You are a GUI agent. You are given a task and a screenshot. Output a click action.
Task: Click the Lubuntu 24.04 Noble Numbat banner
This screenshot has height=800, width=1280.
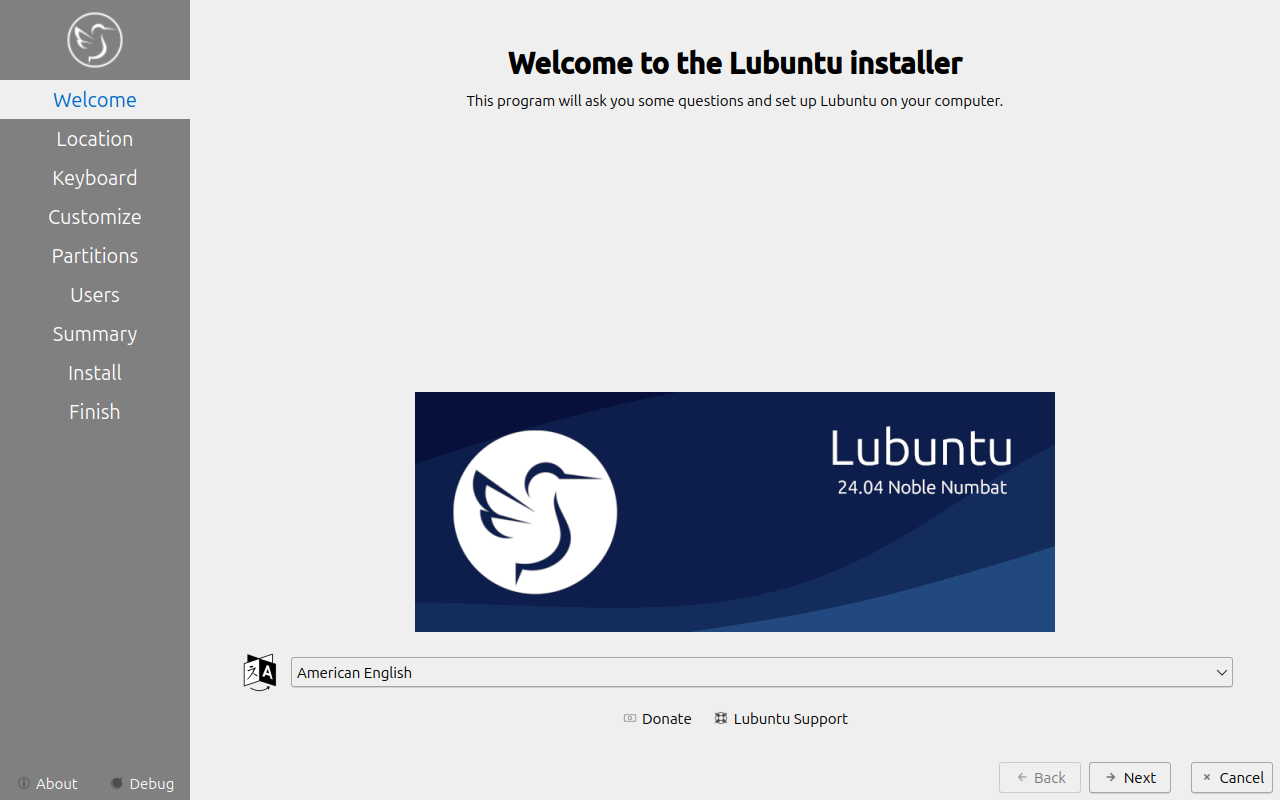coord(735,512)
